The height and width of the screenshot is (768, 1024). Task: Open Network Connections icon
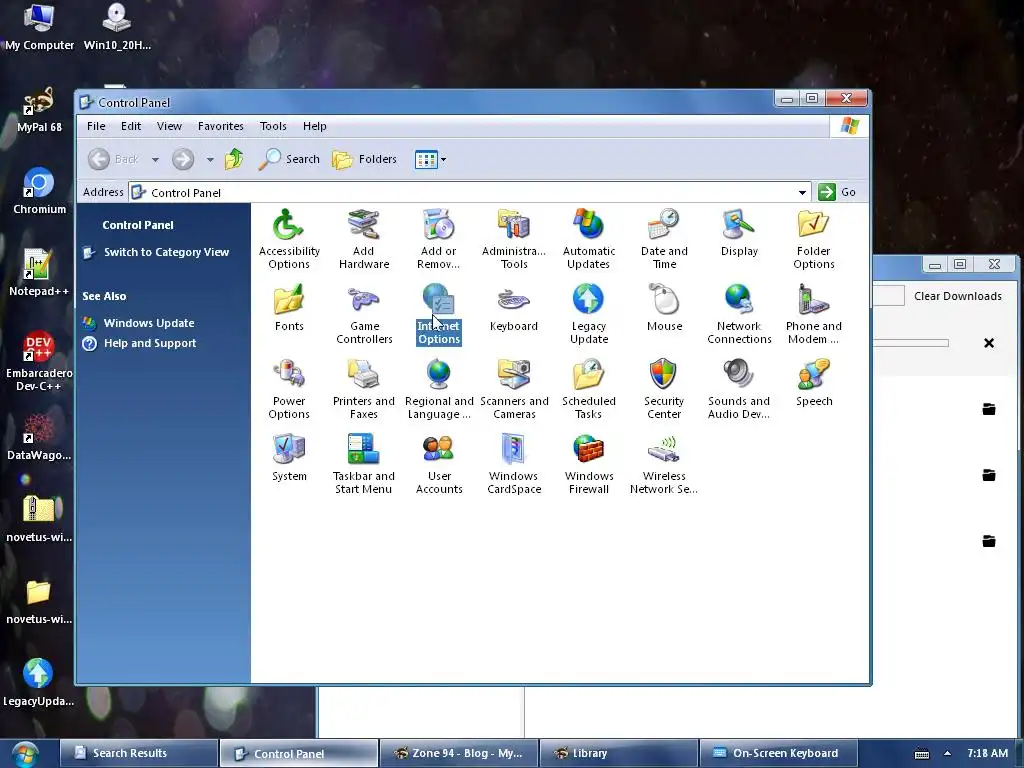click(x=739, y=314)
